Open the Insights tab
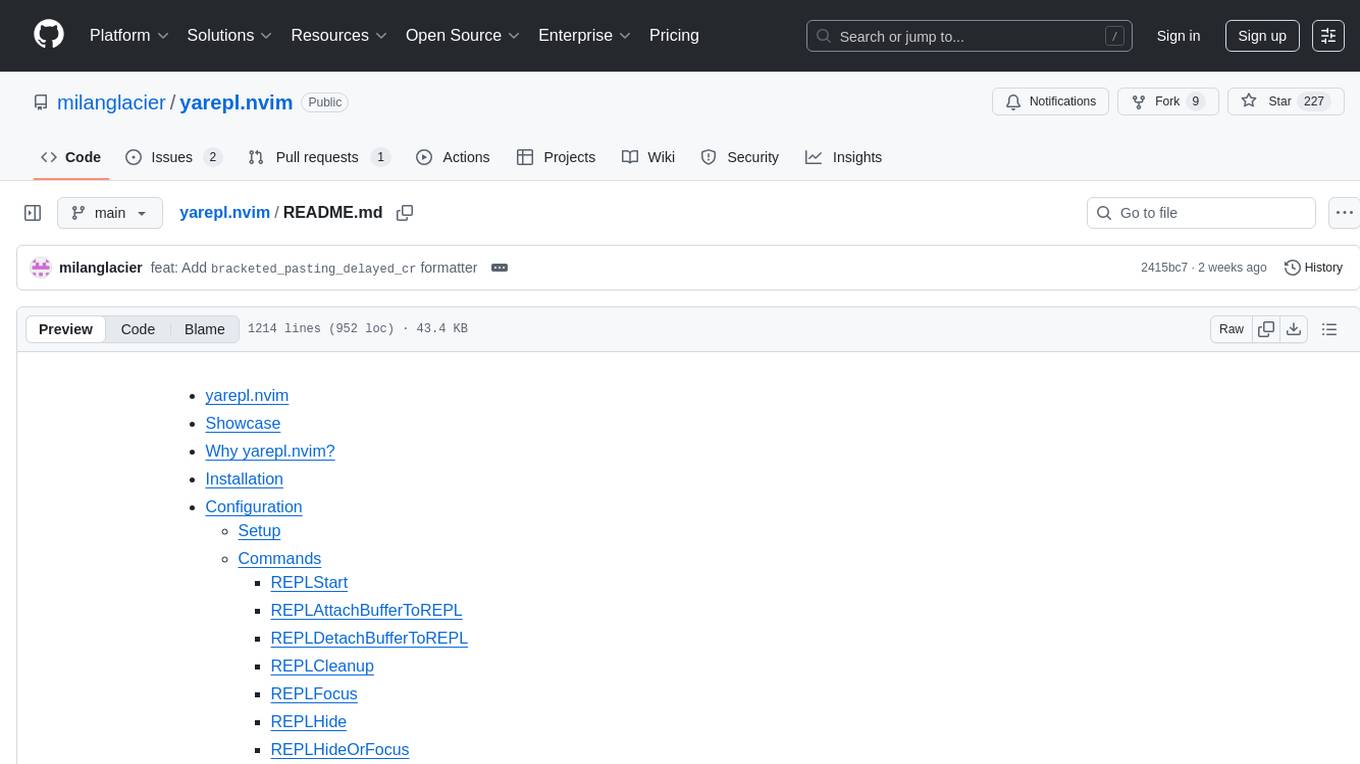 coord(844,157)
